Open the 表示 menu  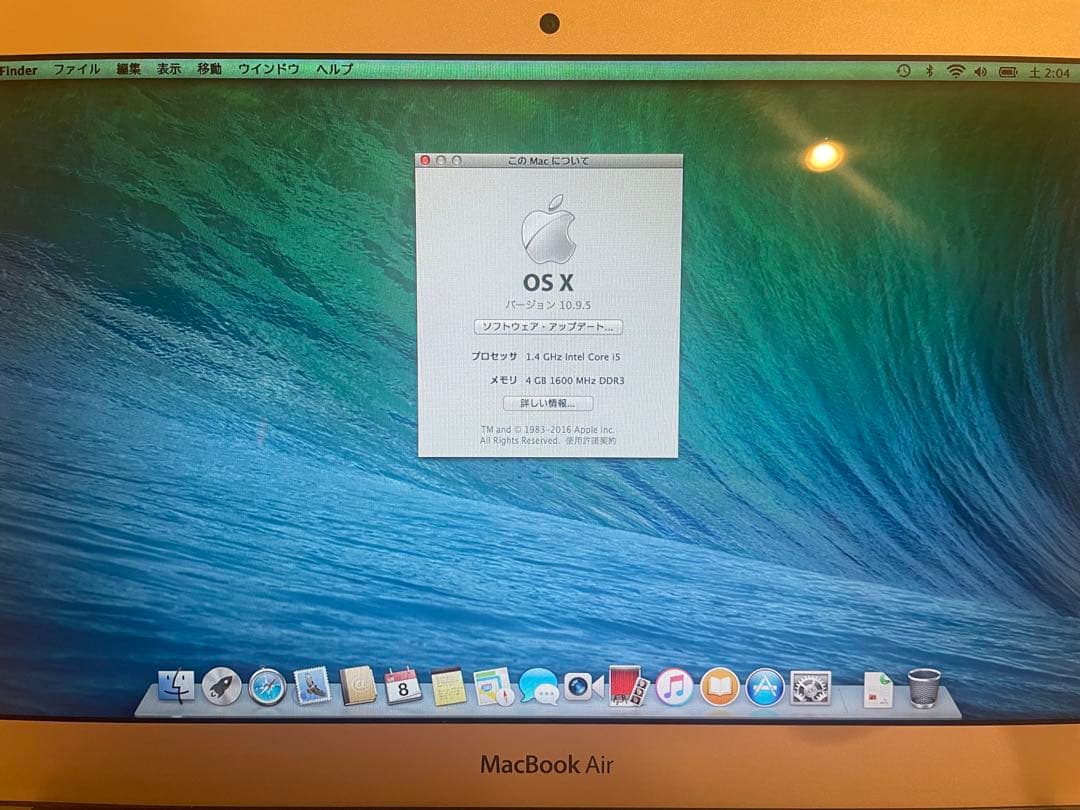(x=169, y=69)
